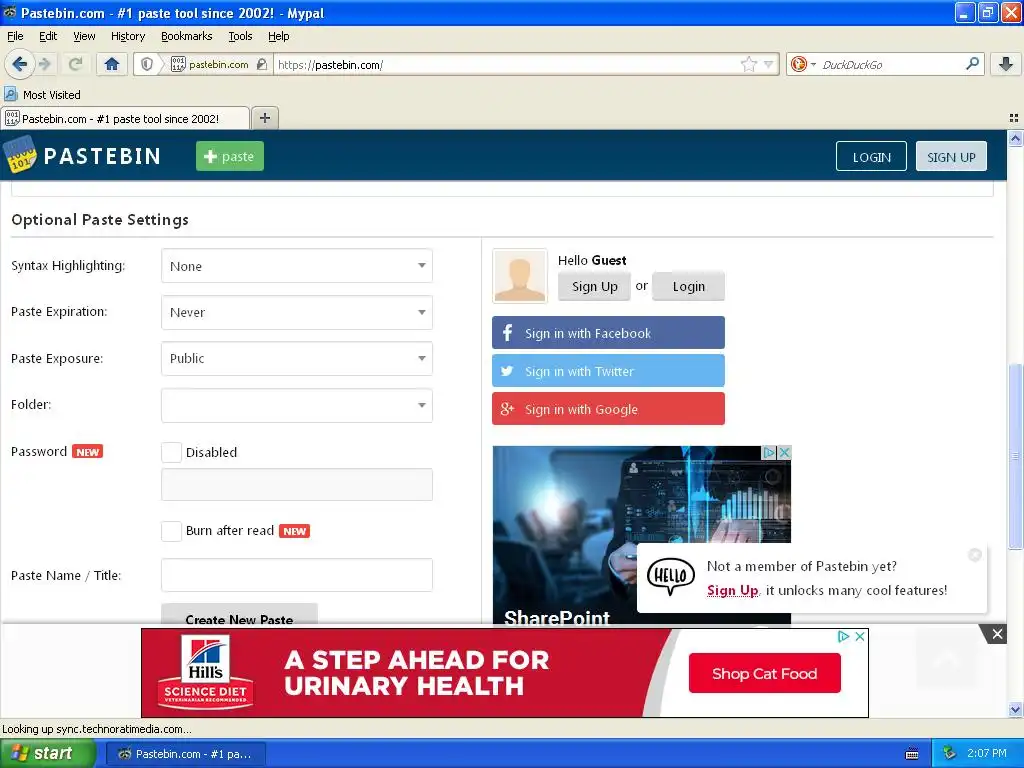Click the HELLO speech bubble icon

click(670, 576)
